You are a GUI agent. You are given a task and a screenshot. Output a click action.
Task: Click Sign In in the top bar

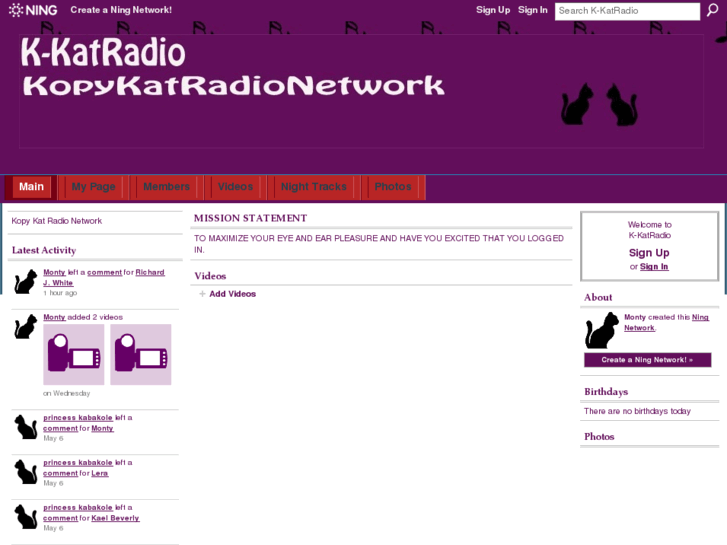533,10
